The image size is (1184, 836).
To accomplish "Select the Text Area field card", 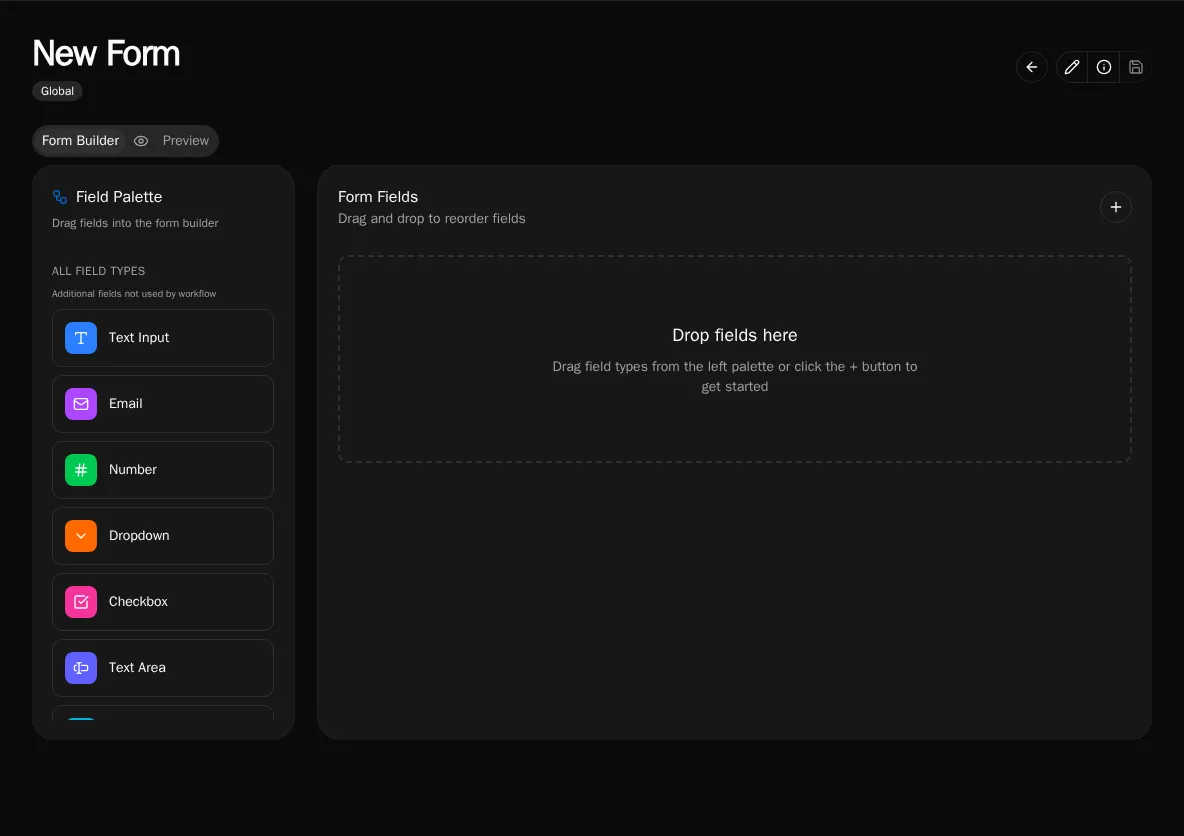I will tap(162, 668).
